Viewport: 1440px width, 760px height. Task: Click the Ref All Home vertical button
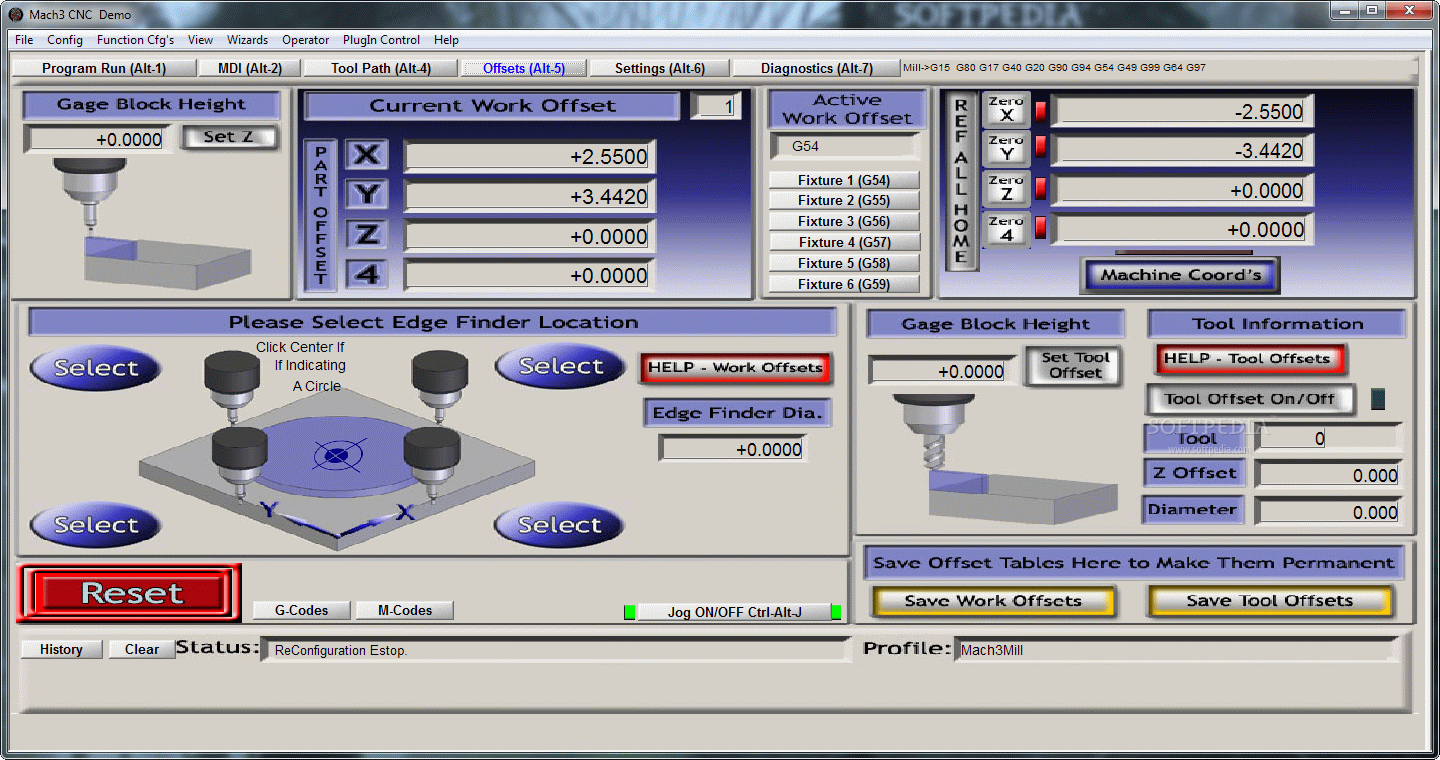tap(961, 182)
